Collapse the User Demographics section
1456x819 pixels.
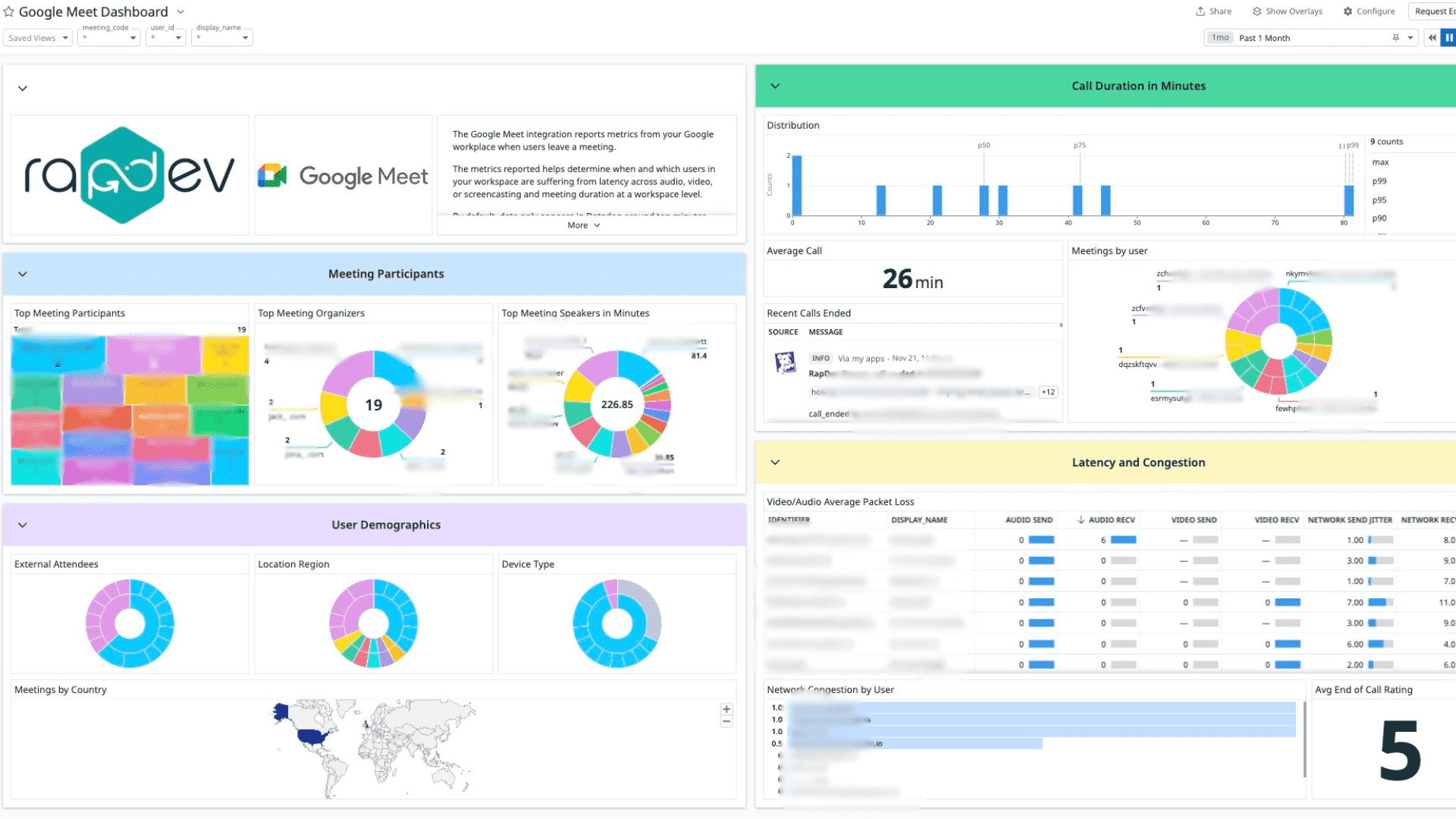coord(23,526)
